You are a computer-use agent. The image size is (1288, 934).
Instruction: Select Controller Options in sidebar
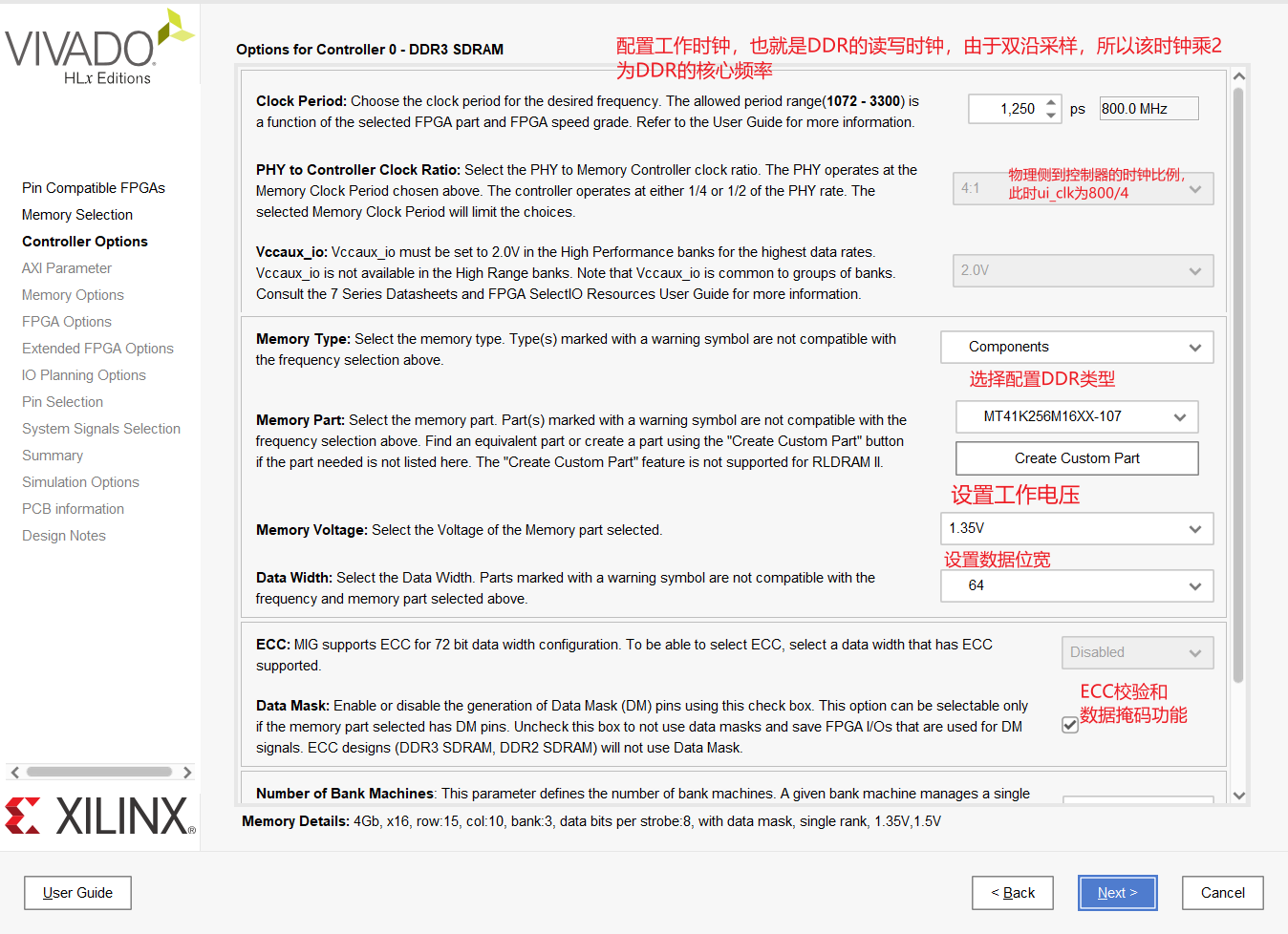(x=85, y=242)
